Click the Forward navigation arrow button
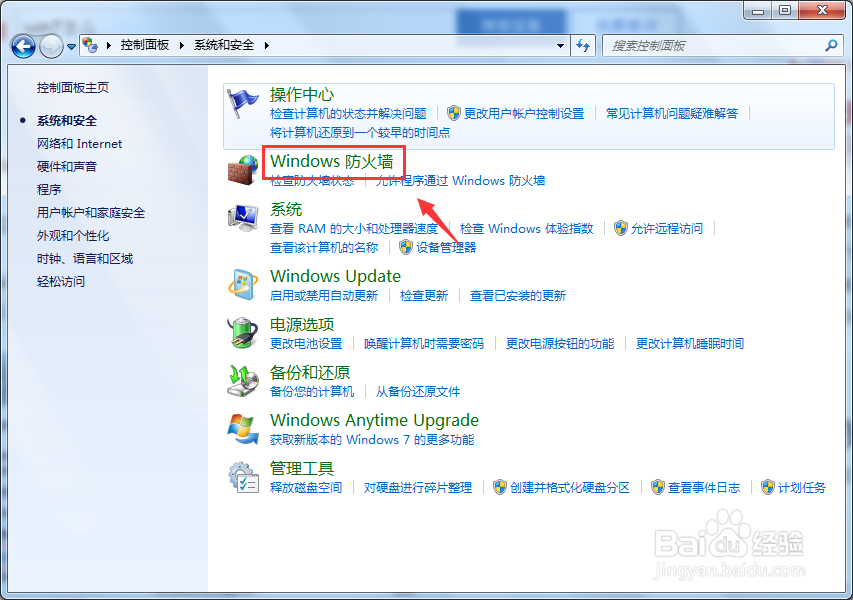Screen dimensions: 853x600 (51, 46)
